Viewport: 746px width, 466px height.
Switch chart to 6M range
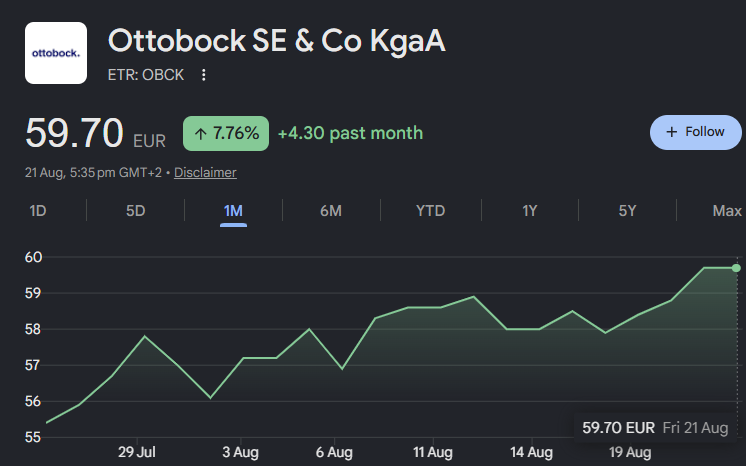point(331,210)
